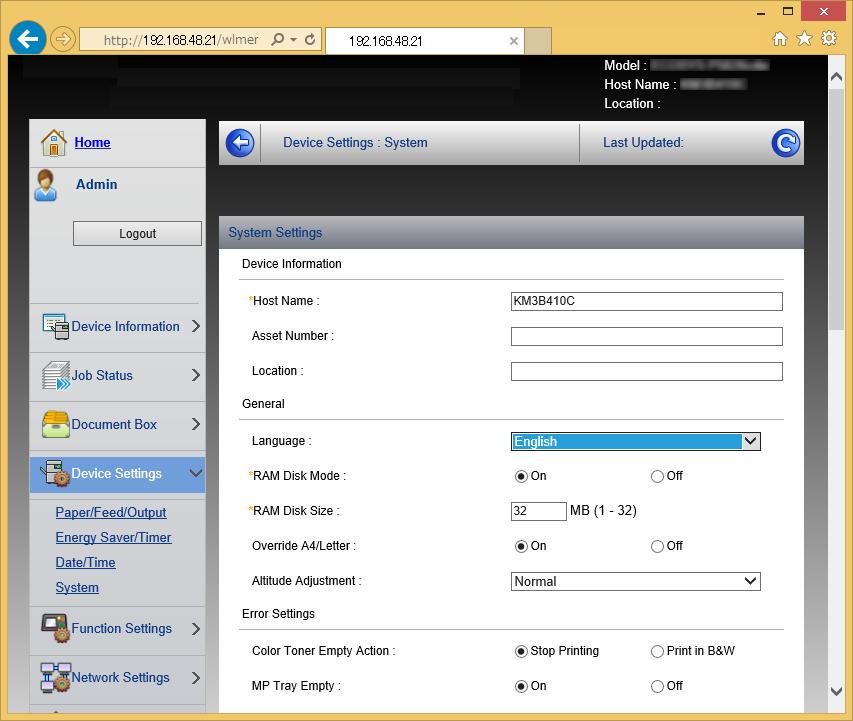853x721 pixels.
Task: Select Stop Printing for Color Toner Empty
Action: 521,651
